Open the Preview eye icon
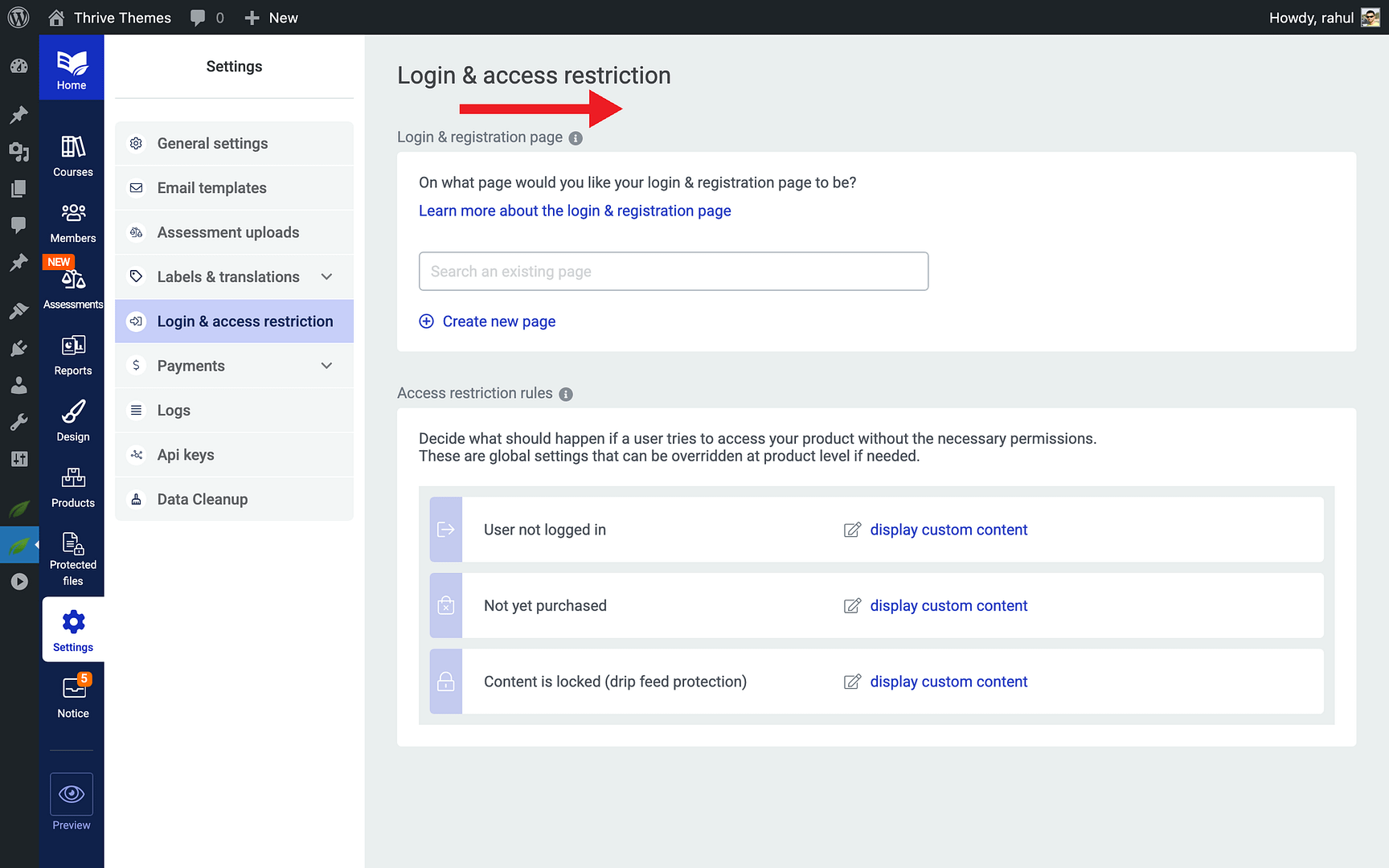This screenshot has width=1389, height=868. (71, 794)
